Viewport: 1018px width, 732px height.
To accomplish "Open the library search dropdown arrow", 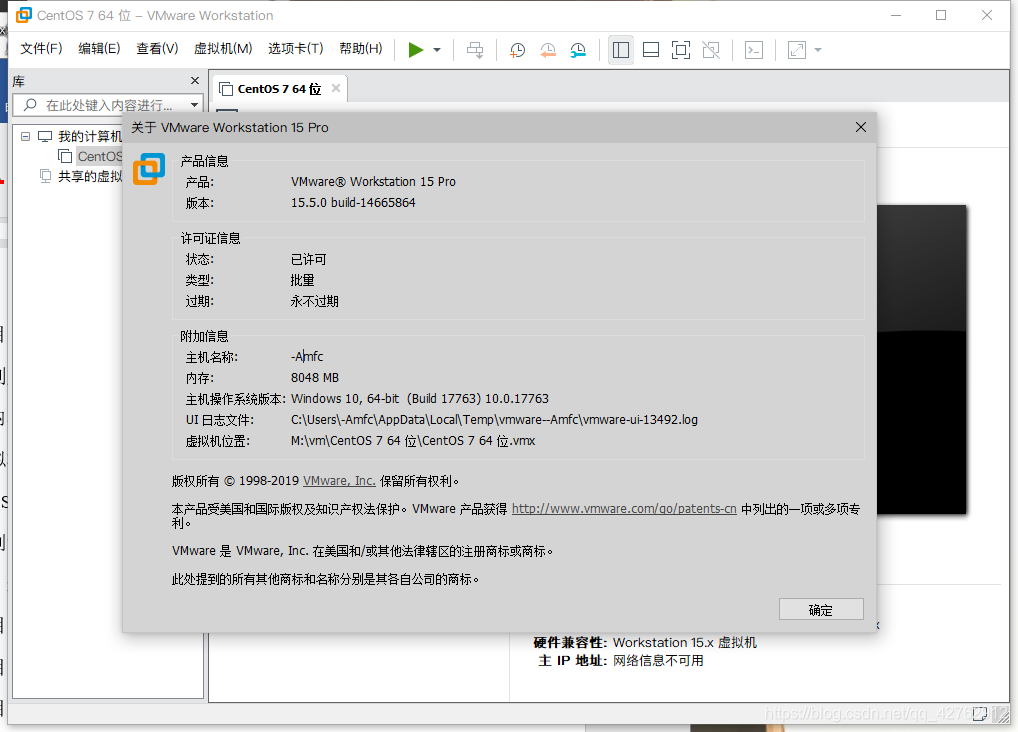I will (194, 105).
